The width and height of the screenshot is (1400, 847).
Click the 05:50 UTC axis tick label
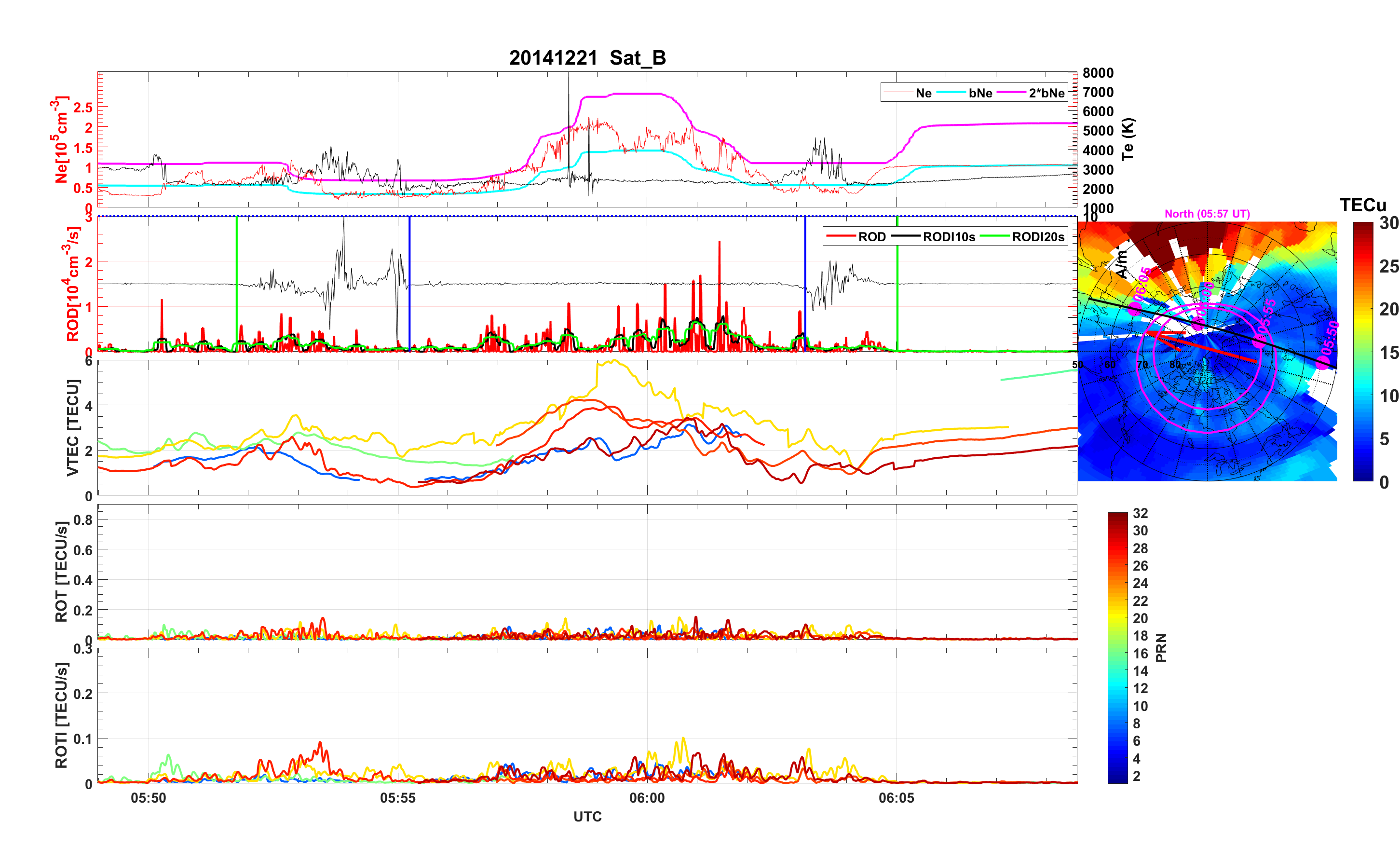tap(149, 798)
